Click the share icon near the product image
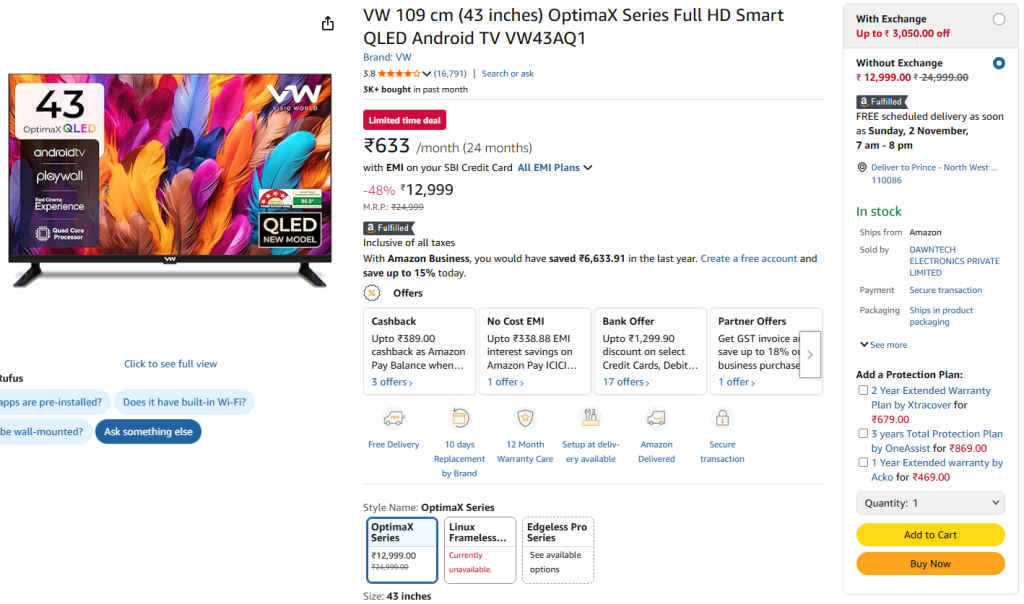This screenshot has width=1024, height=604. pyautogui.click(x=328, y=22)
